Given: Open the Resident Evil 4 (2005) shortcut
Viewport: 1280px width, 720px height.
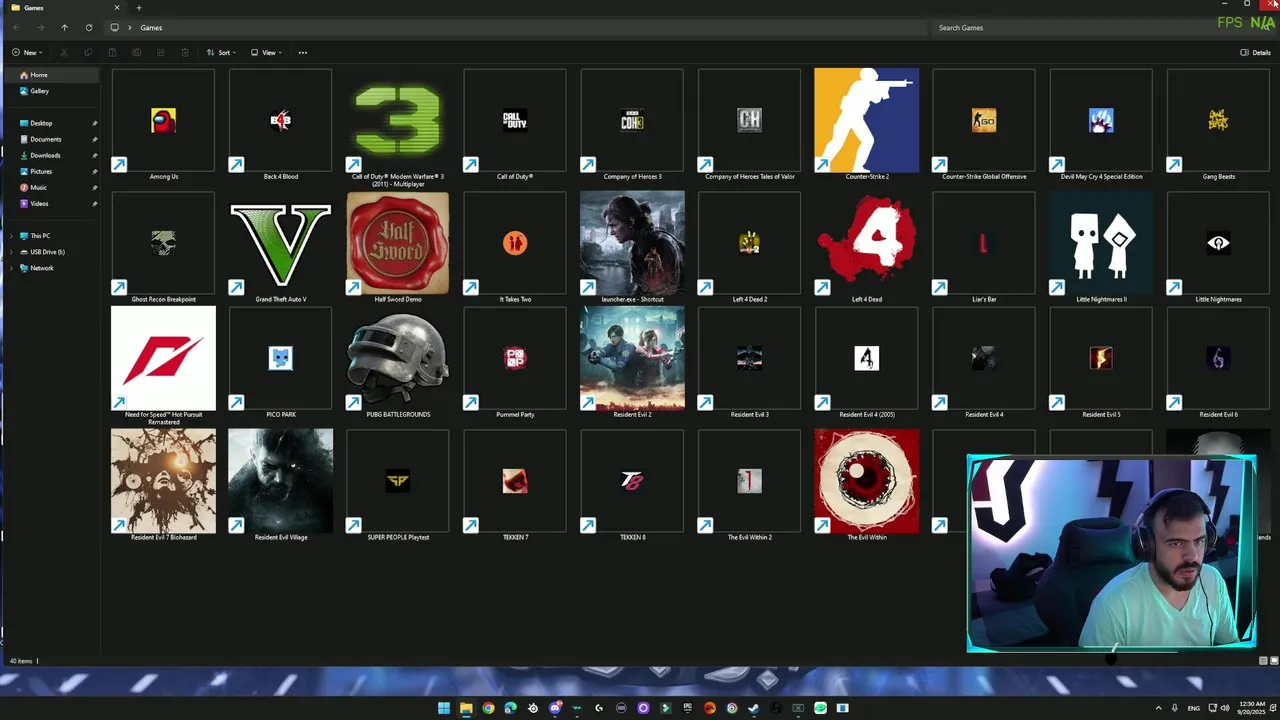Looking at the screenshot, I should (x=866, y=362).
